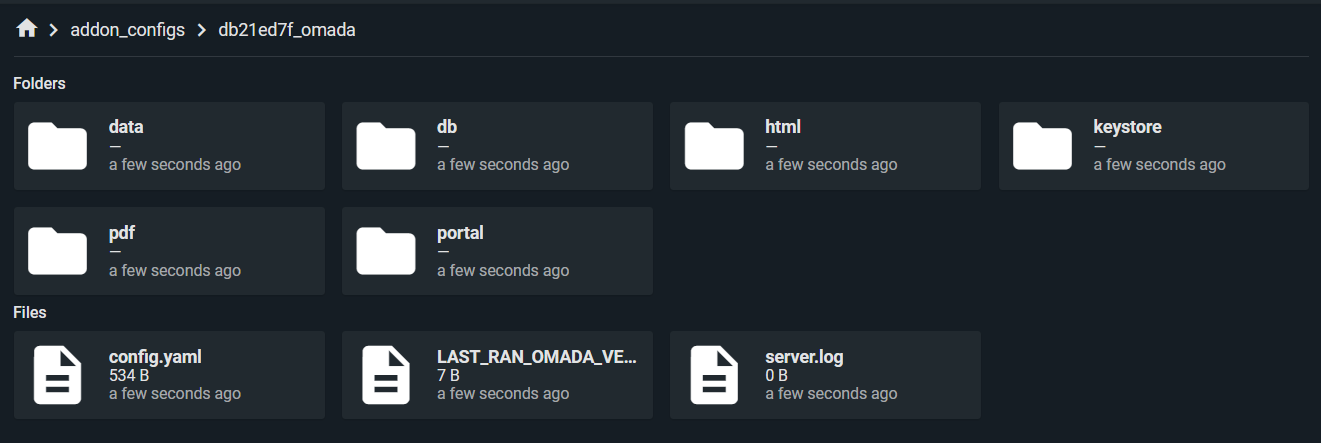Screen dimensions: 1321x443
Task: Open the portal folder icon
Action: (x=386, y=251)
